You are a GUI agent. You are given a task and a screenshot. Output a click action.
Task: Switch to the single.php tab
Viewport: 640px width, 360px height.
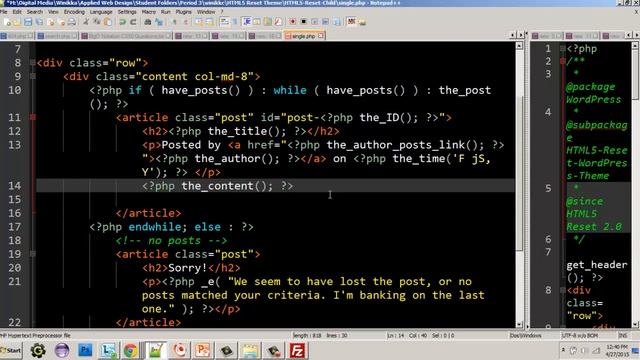(304, 36)
